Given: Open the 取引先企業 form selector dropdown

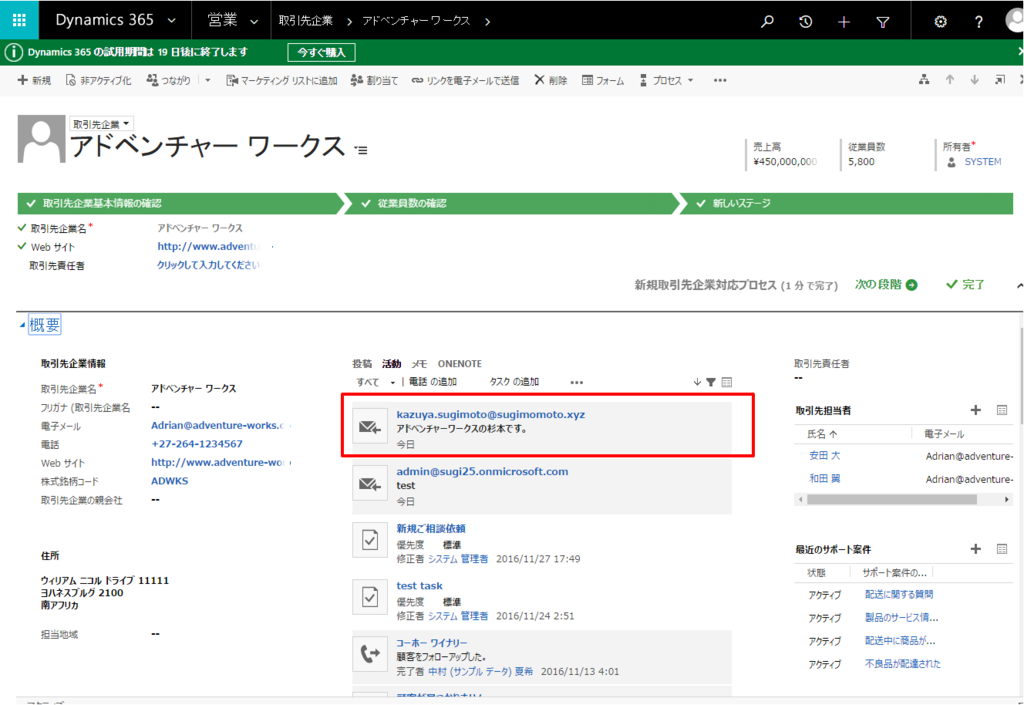Looking at the screenshot, I should pos(101,124).
